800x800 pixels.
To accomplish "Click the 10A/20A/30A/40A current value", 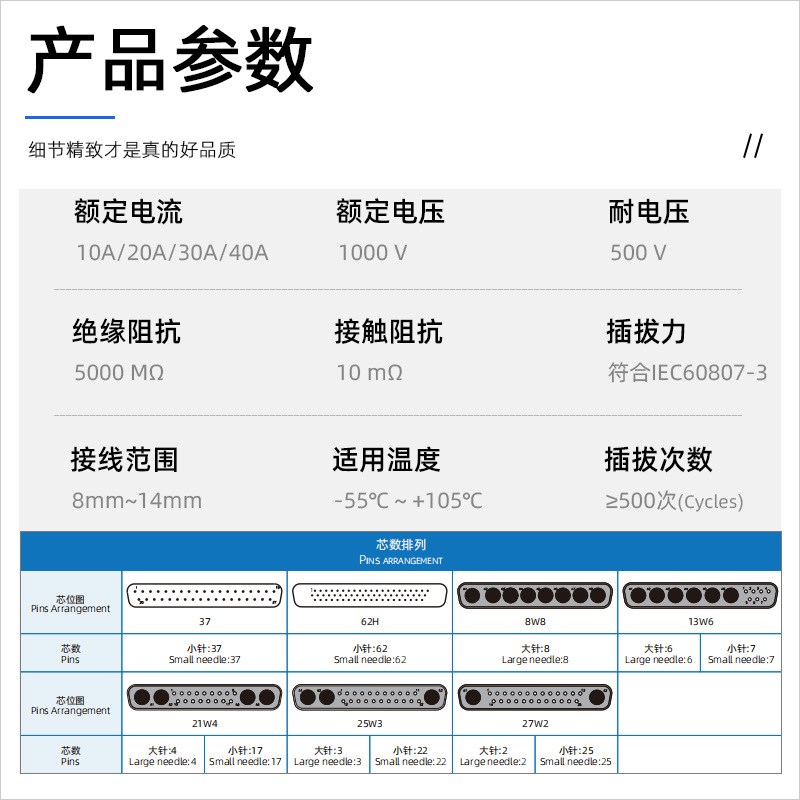I will point(172,252).
